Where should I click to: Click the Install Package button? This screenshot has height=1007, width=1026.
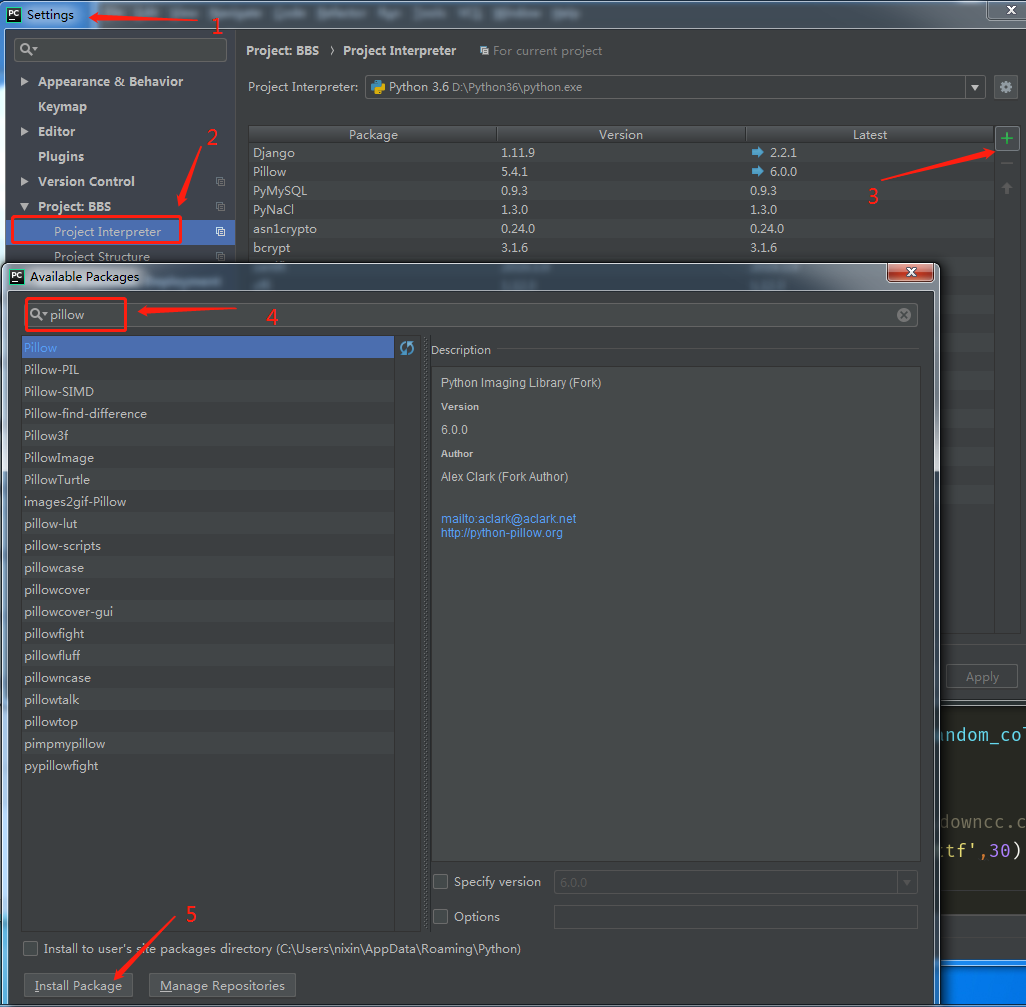coord(78,985)
